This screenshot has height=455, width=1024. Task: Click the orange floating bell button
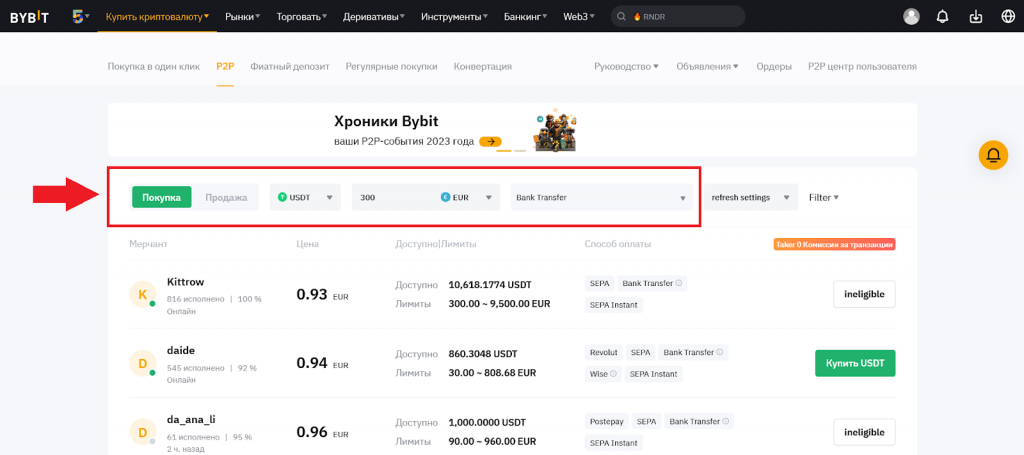[993, 155]
